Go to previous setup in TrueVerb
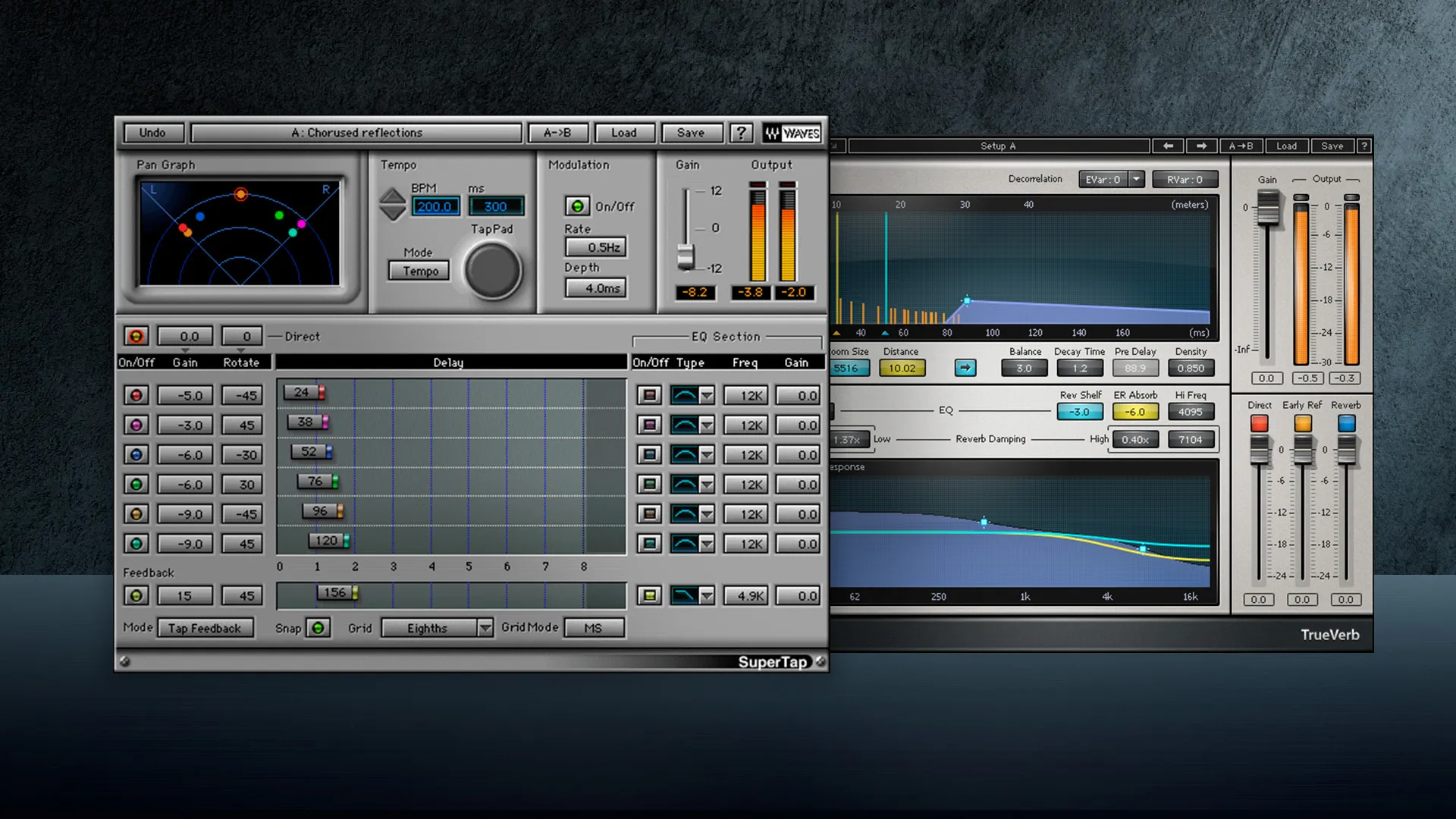The image size is (1456, 819). tap(1168, 146)
